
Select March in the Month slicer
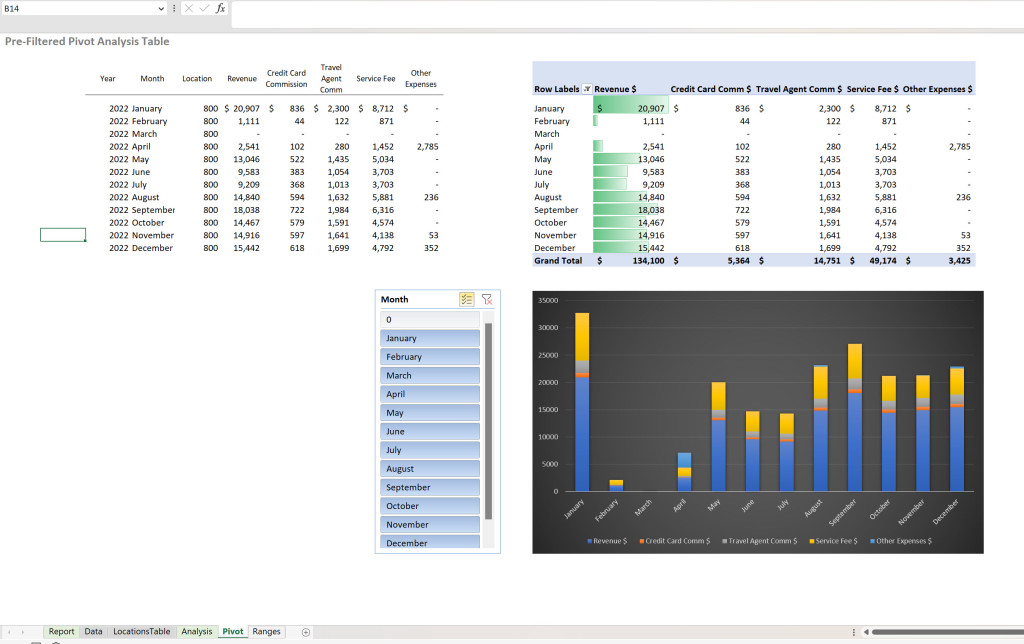tap(430, 376)
